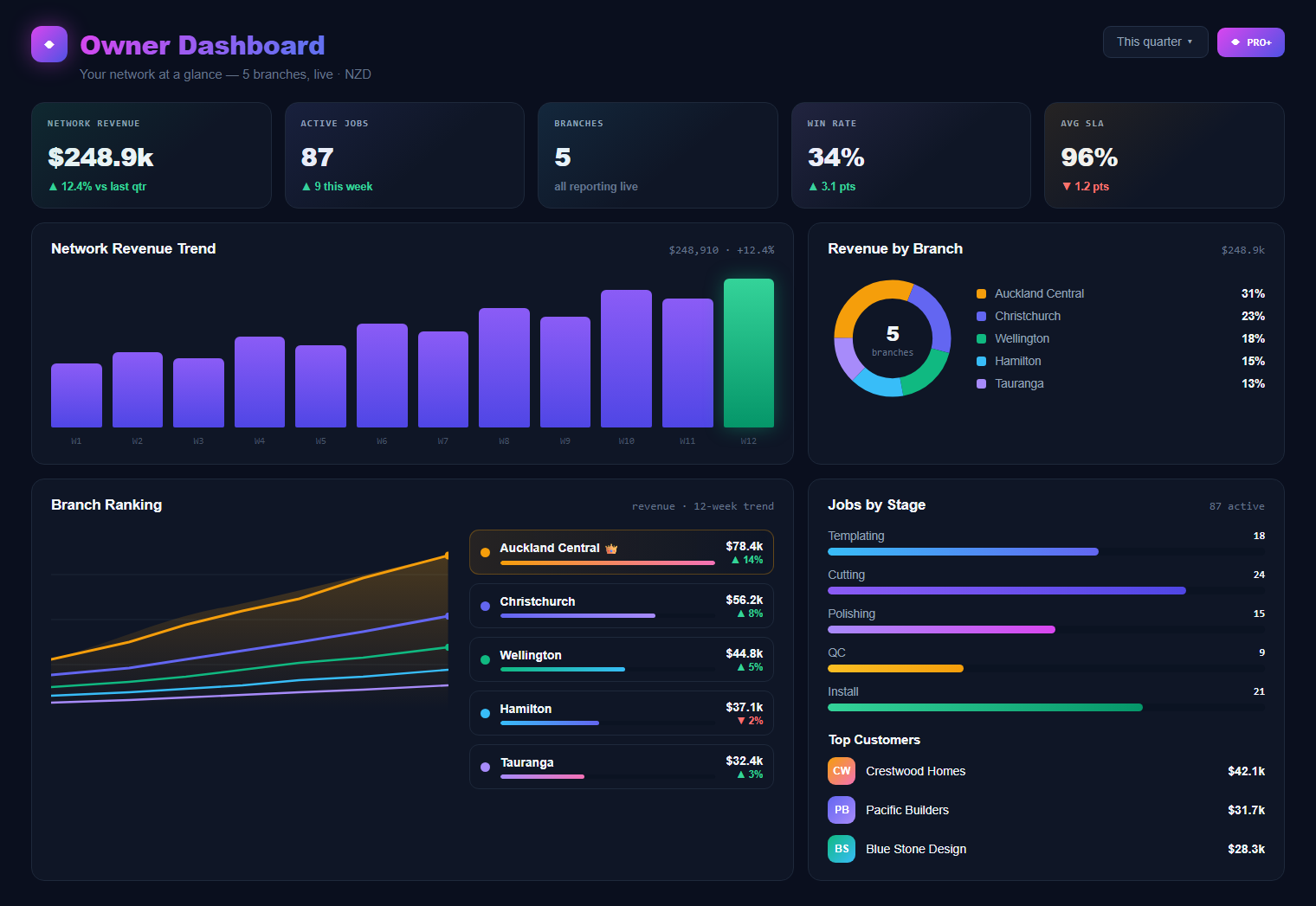
Task: Click the donut chart center '5 branches'
Action: point(893,339)
